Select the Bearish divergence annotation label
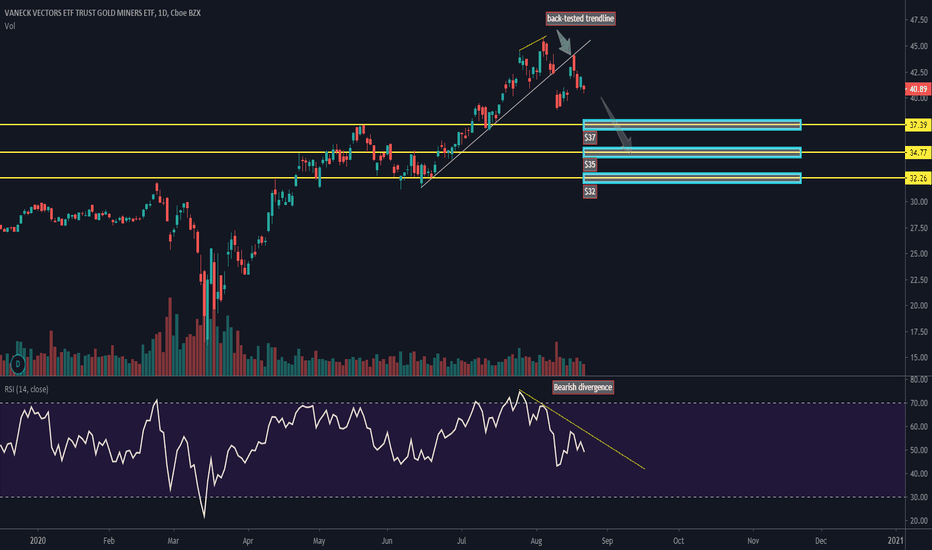Viewport: 932px width, 550px height. (x=582, y=387)
